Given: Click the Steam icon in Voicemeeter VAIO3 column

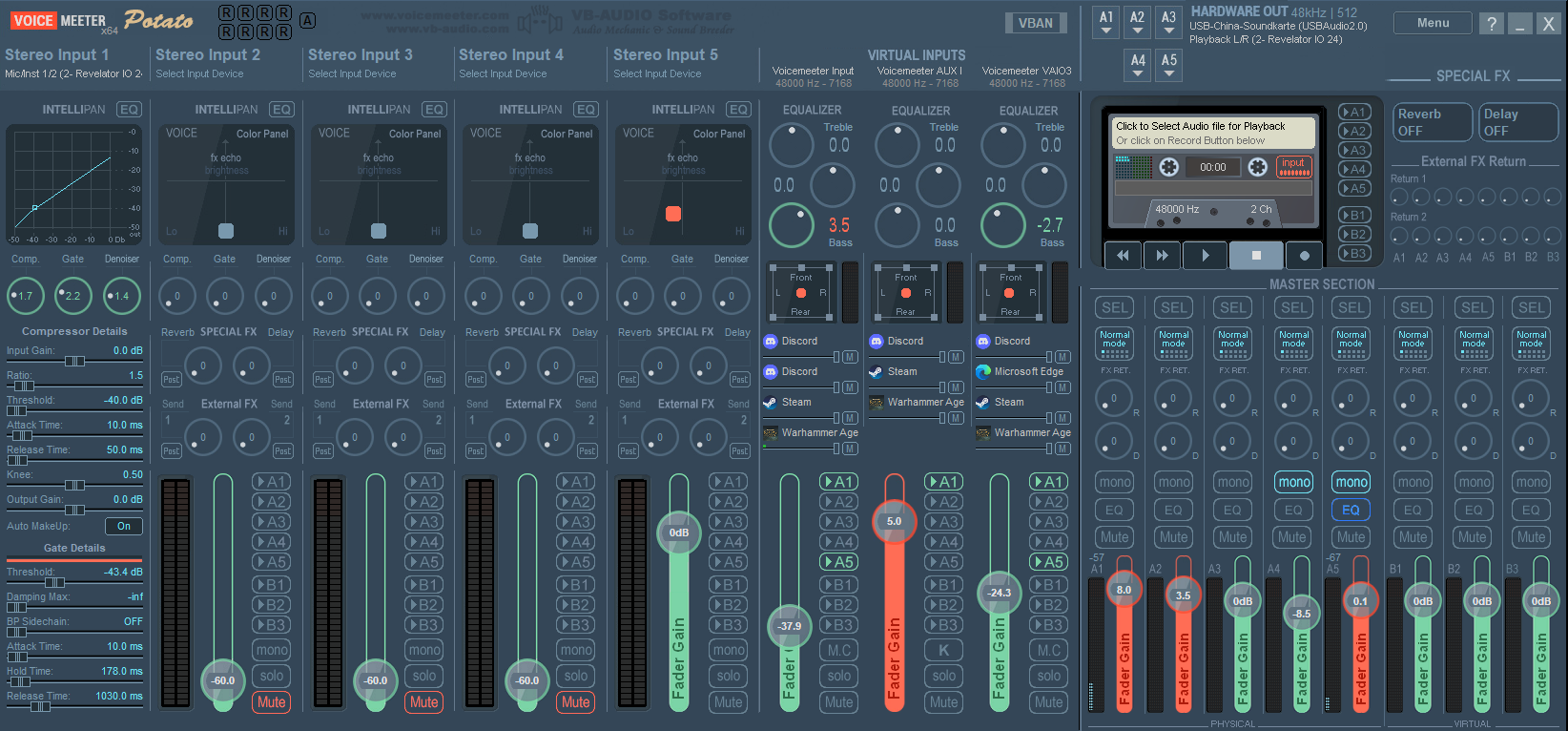Looking at the screenshot, I should click(983, 402).
